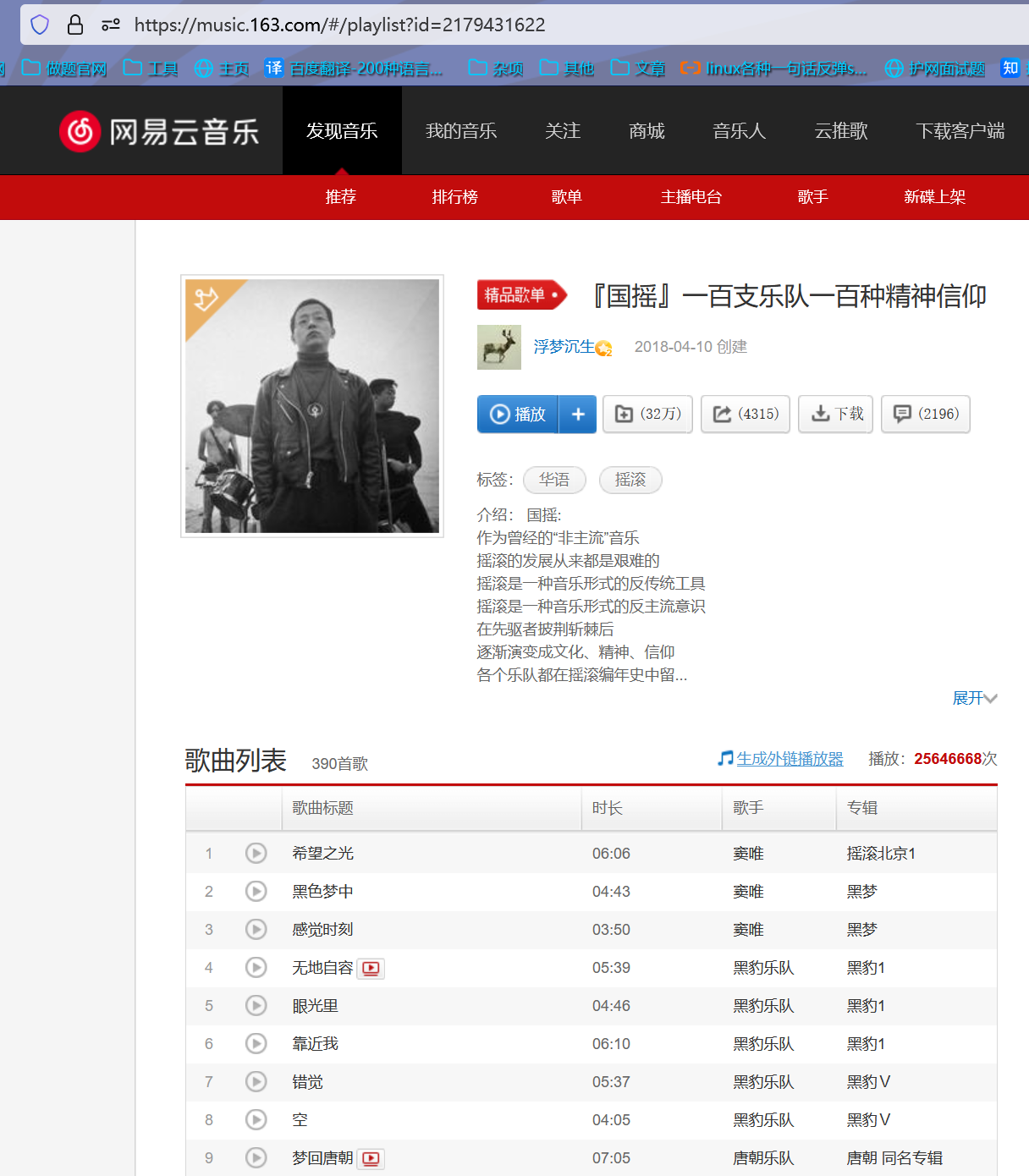Click the collect button (32万)
Viewport: 1029px width, 1176px height.
tap(648, 414)
